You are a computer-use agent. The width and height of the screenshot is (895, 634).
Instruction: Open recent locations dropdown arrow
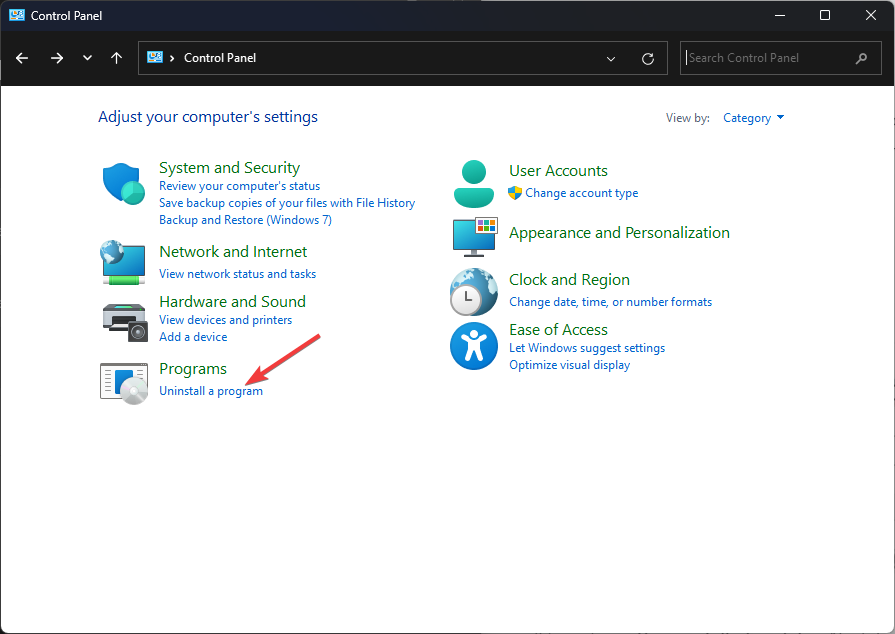coord(87,58)
